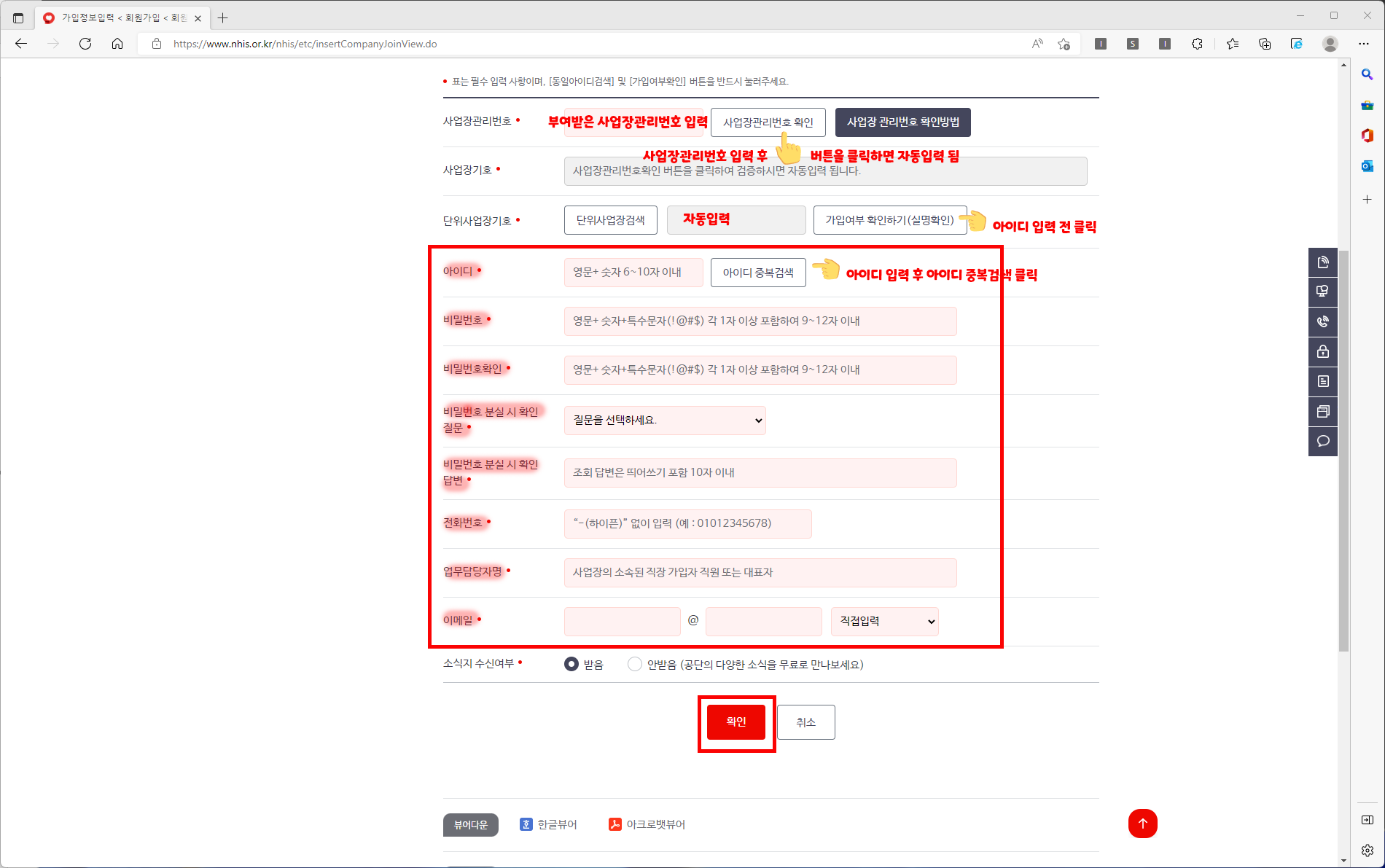
Task: Click the sidebar toggle panel icon bottom right
Action: (1368, 820)
